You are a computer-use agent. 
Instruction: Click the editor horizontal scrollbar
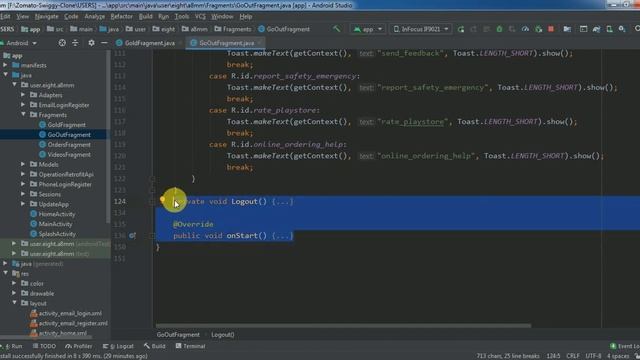(x=343, y=326)
